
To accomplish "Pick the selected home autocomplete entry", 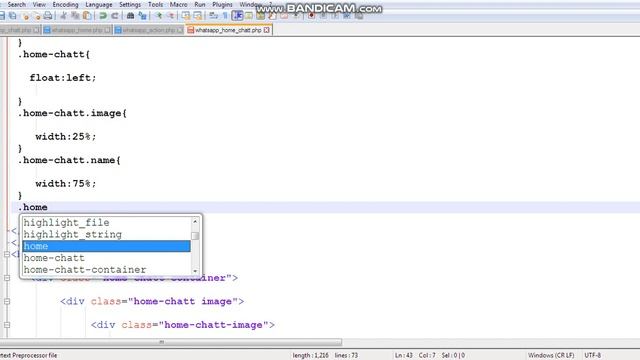I will click(106, 246).
